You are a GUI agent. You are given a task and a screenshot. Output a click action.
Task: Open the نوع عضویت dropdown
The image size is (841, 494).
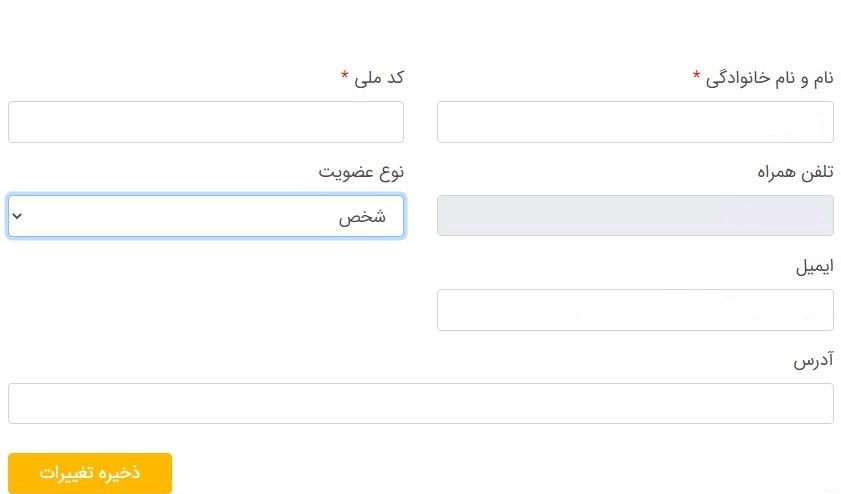[x=206, y=216]
